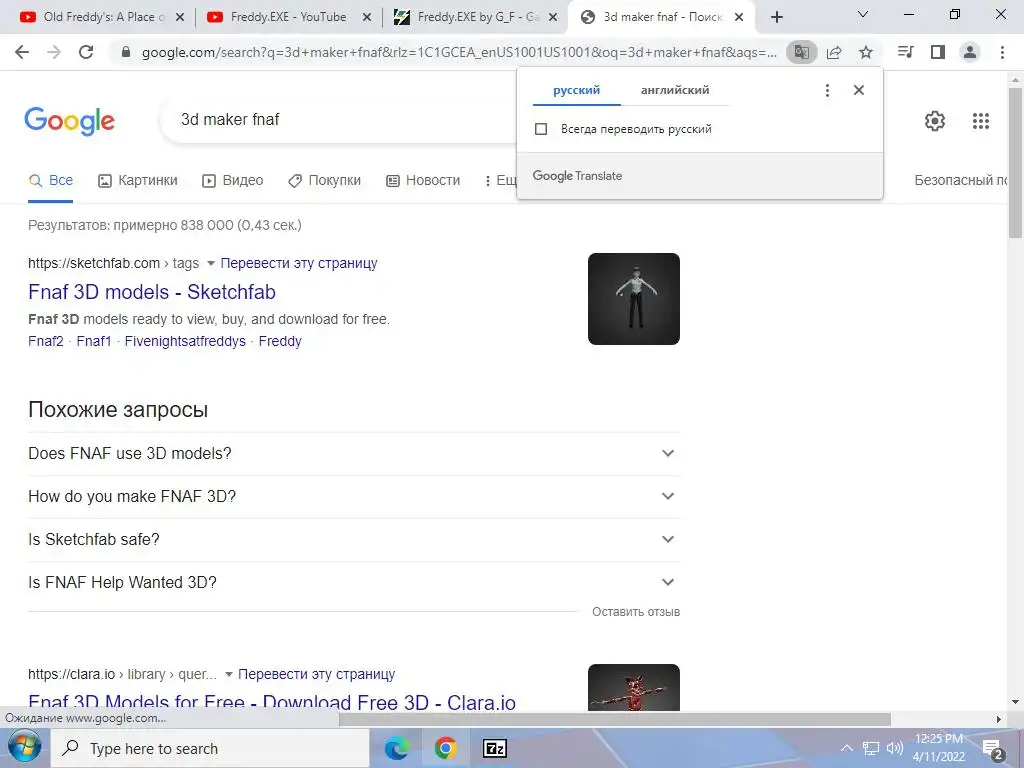Open dropdown arrow next to clara.io URL
This screenshot has width=1024, height=768.
(229, 674)
